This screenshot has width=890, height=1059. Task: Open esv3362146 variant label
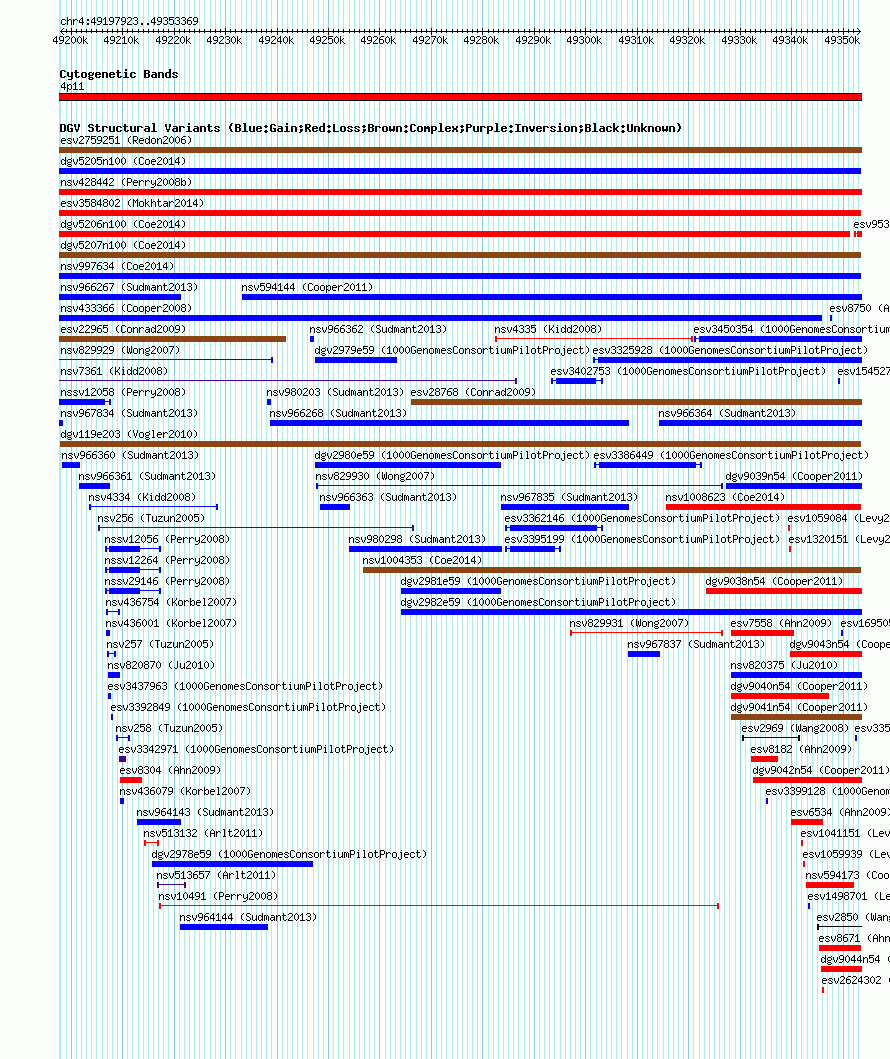pyautogui.click(x=642, y=517)
